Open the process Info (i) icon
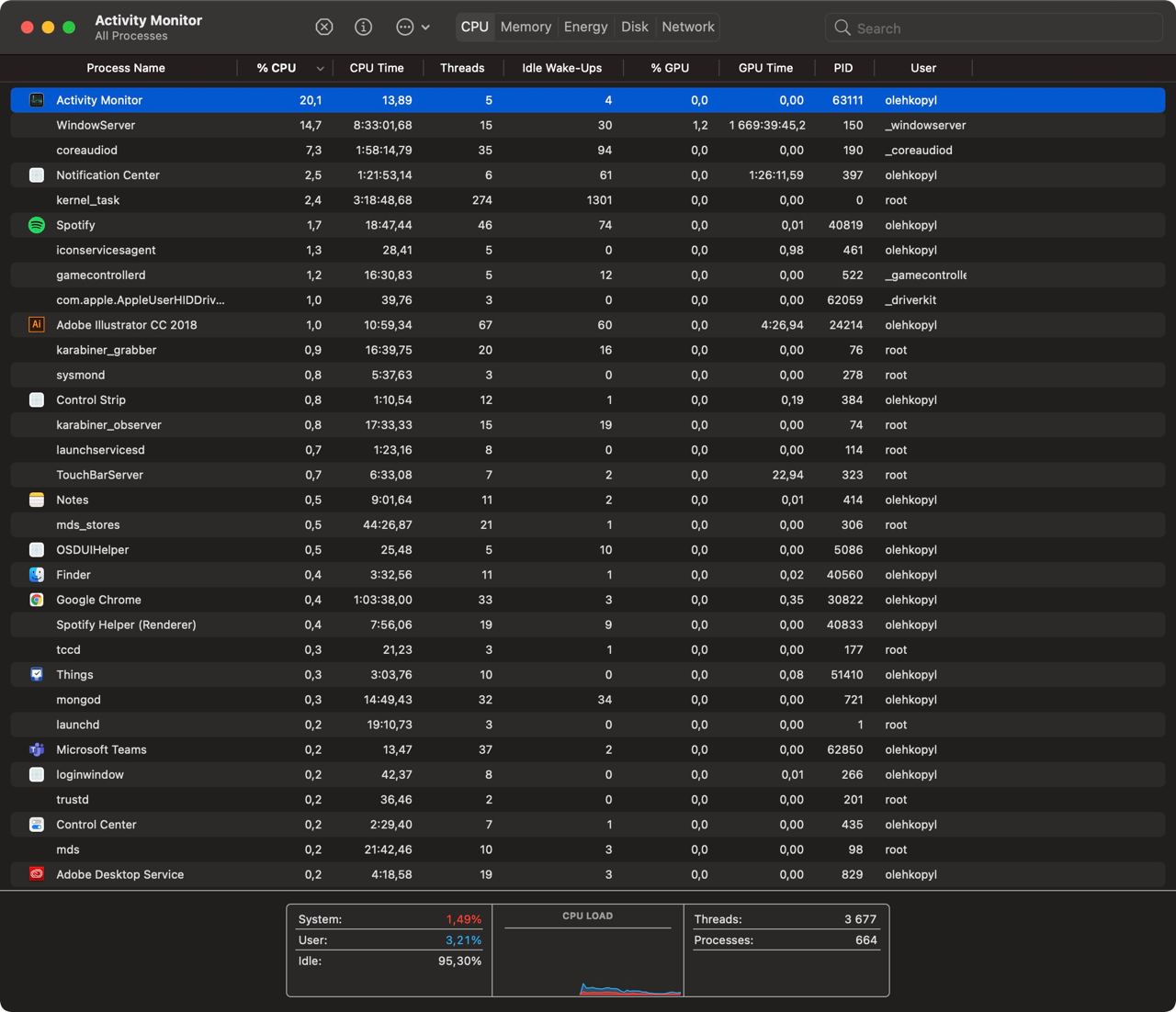This screenshot has height=1012, width=1176. coord(364,28)
